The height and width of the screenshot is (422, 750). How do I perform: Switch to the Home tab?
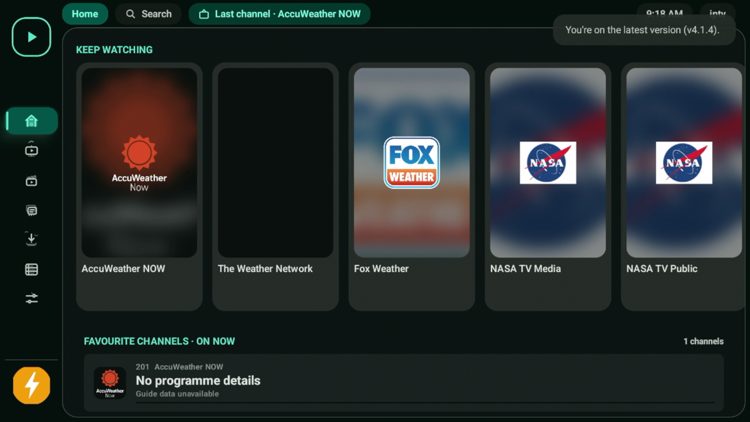pyautogui.click(x=85, y=14)
